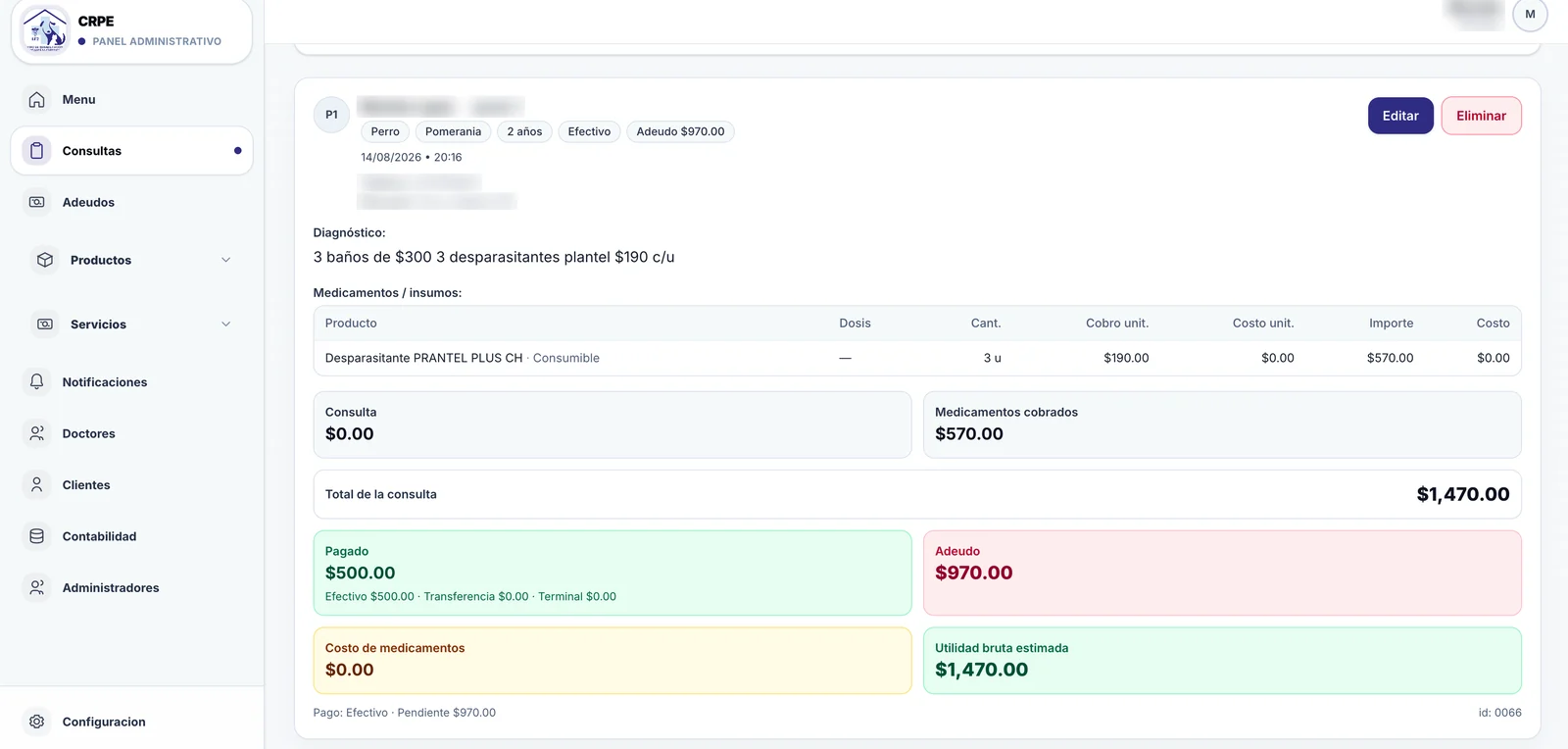
Task: Open the Administradores section
Action: (x=131, y=588)
